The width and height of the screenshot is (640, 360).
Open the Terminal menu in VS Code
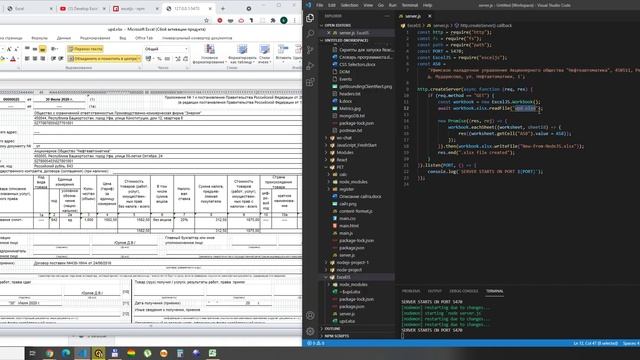410,5
